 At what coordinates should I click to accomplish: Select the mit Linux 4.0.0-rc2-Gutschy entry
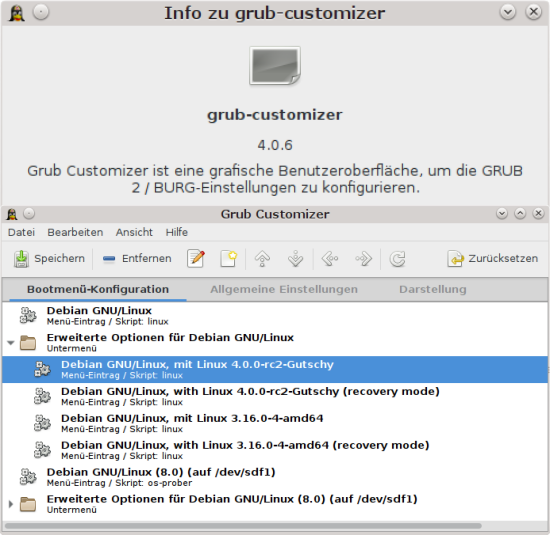click(x=275, y=369)
